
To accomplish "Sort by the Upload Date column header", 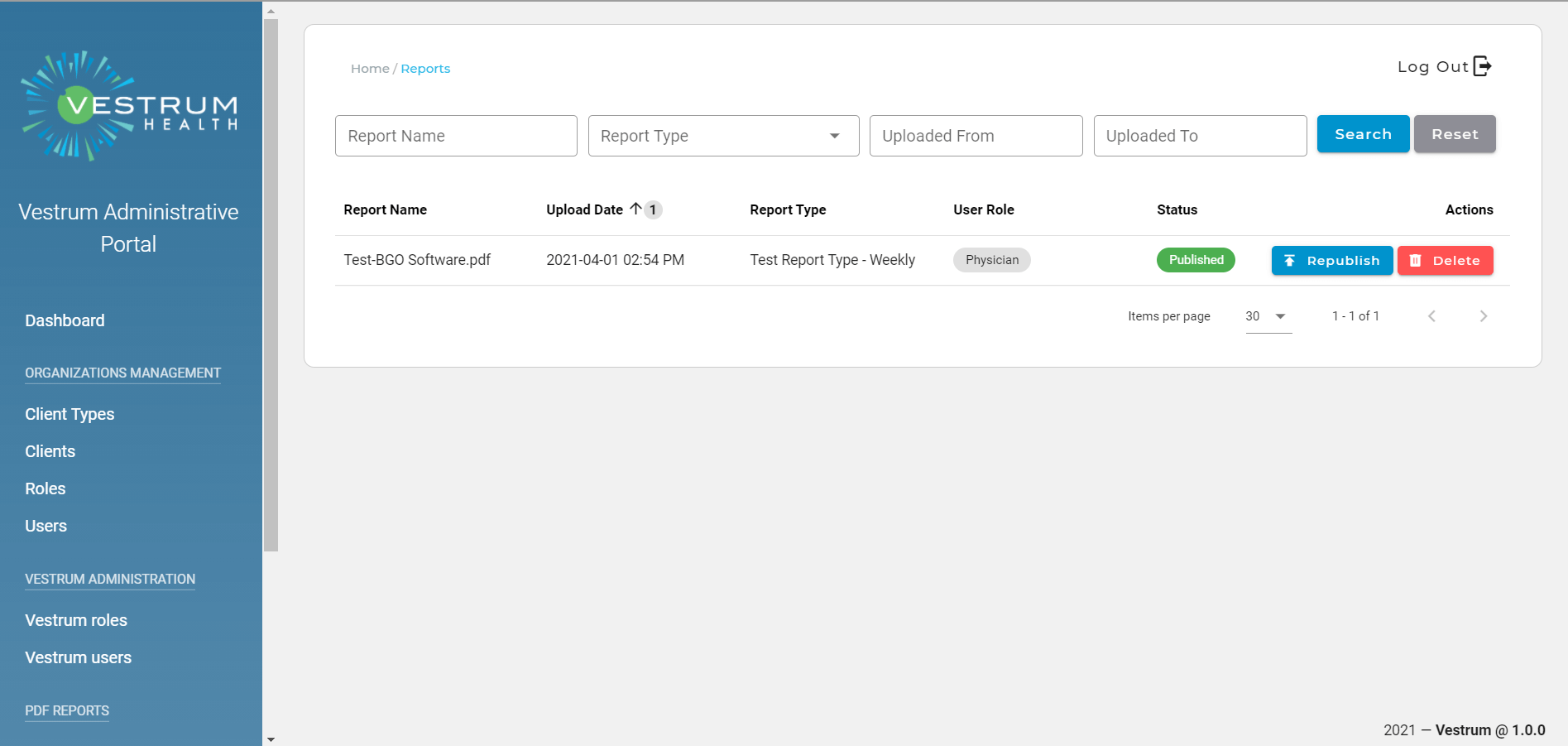I will [x=584, y=209].
